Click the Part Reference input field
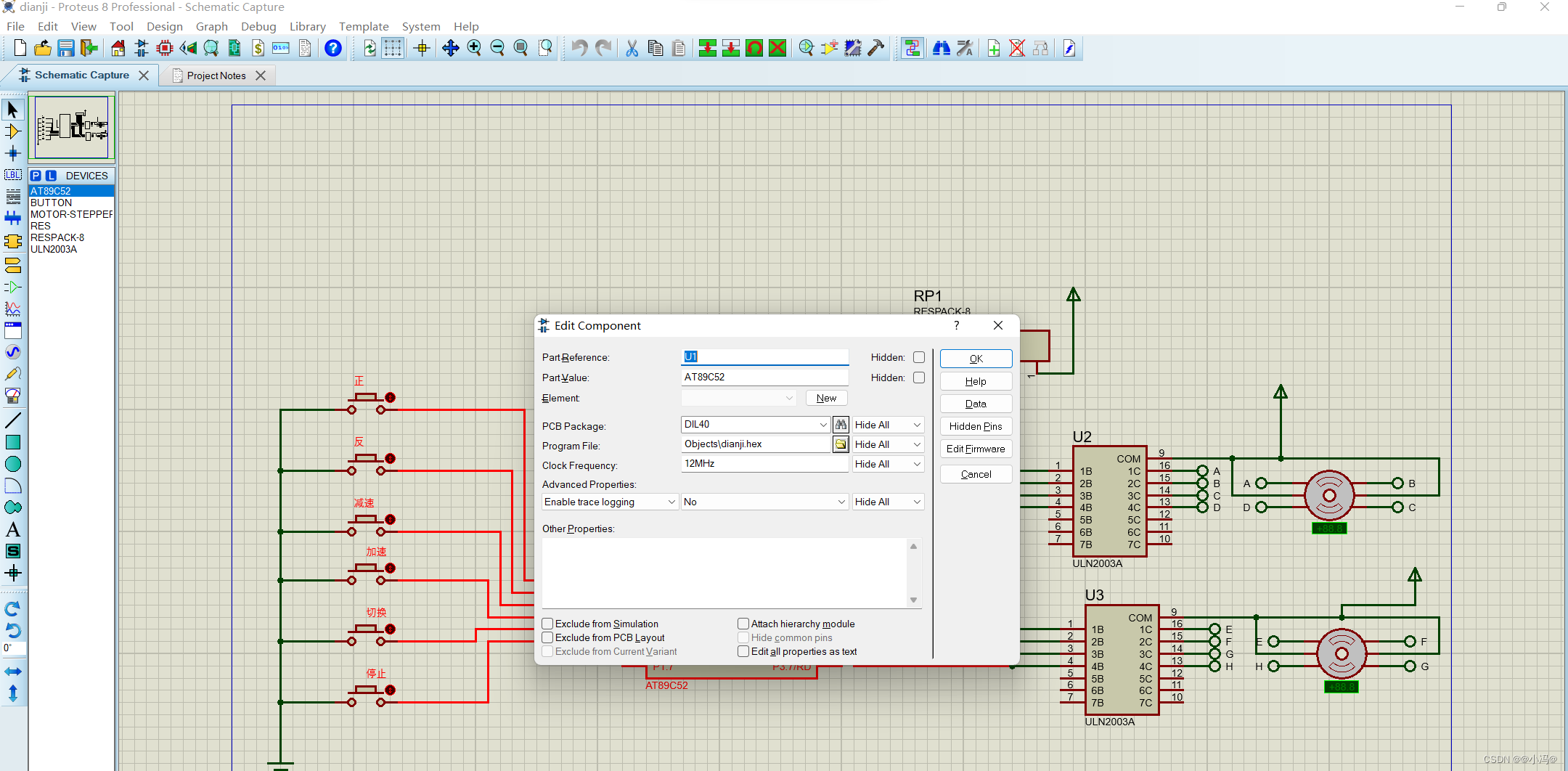The width and height of the screenshot is (1568, 771). [x=764, y=356]
